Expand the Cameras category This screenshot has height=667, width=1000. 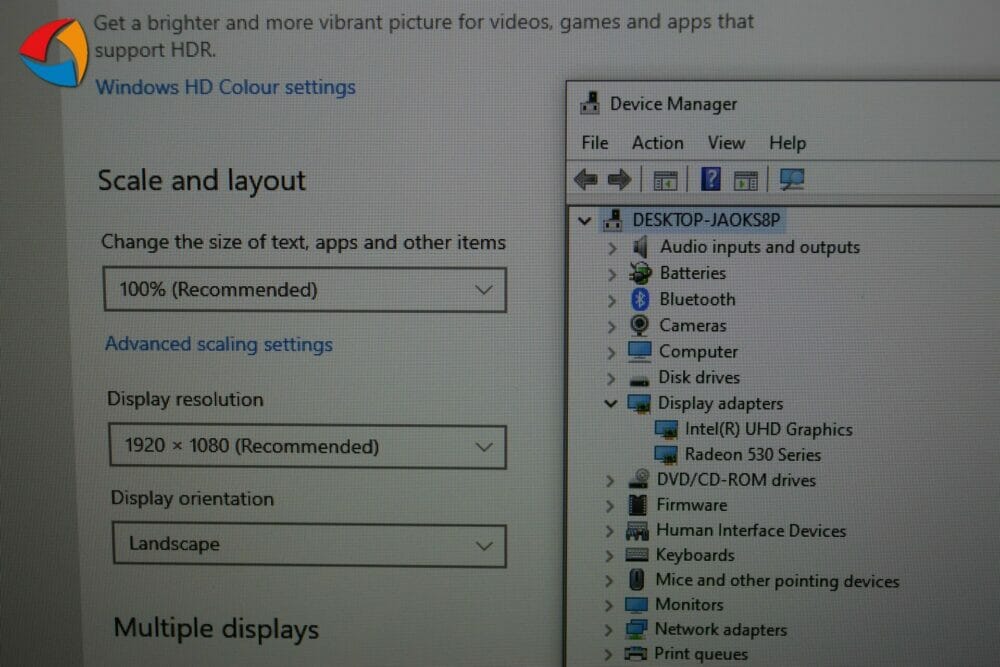click(612, 326)
